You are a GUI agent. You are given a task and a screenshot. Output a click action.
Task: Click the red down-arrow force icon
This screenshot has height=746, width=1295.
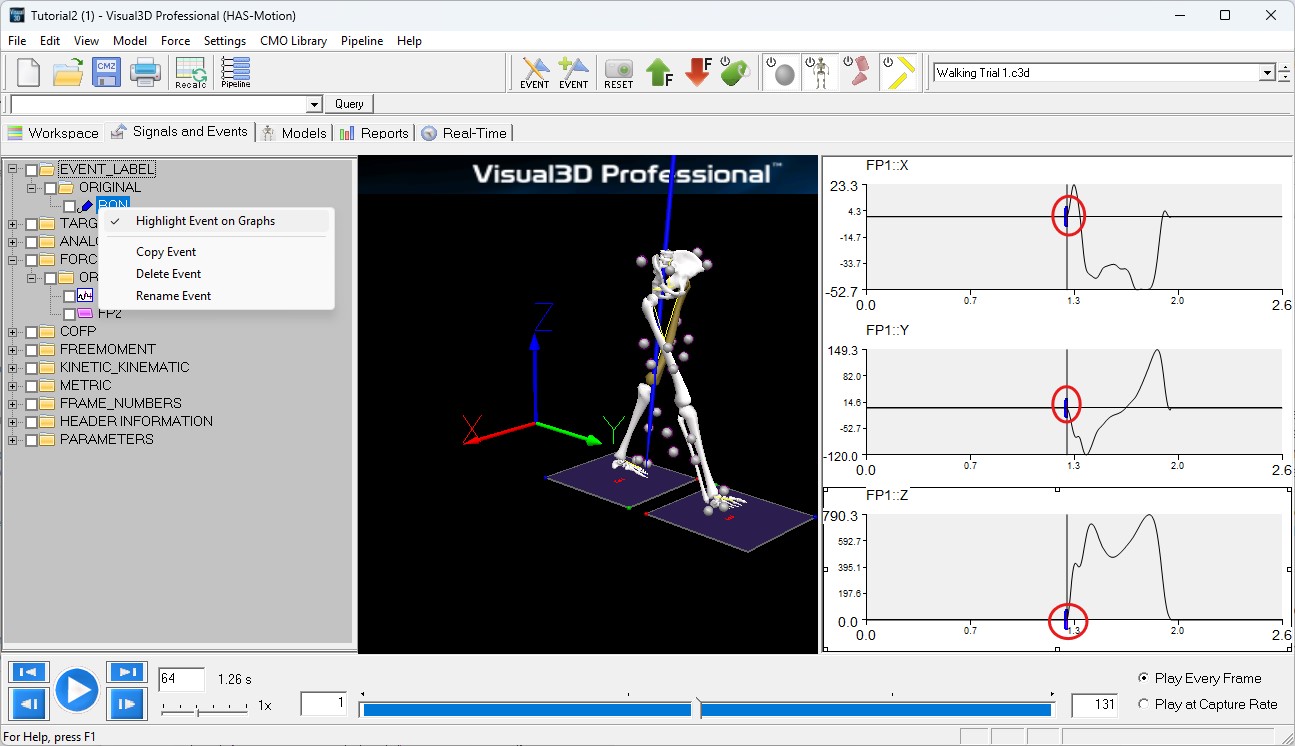pyautogui.click(x=698, y=73)
